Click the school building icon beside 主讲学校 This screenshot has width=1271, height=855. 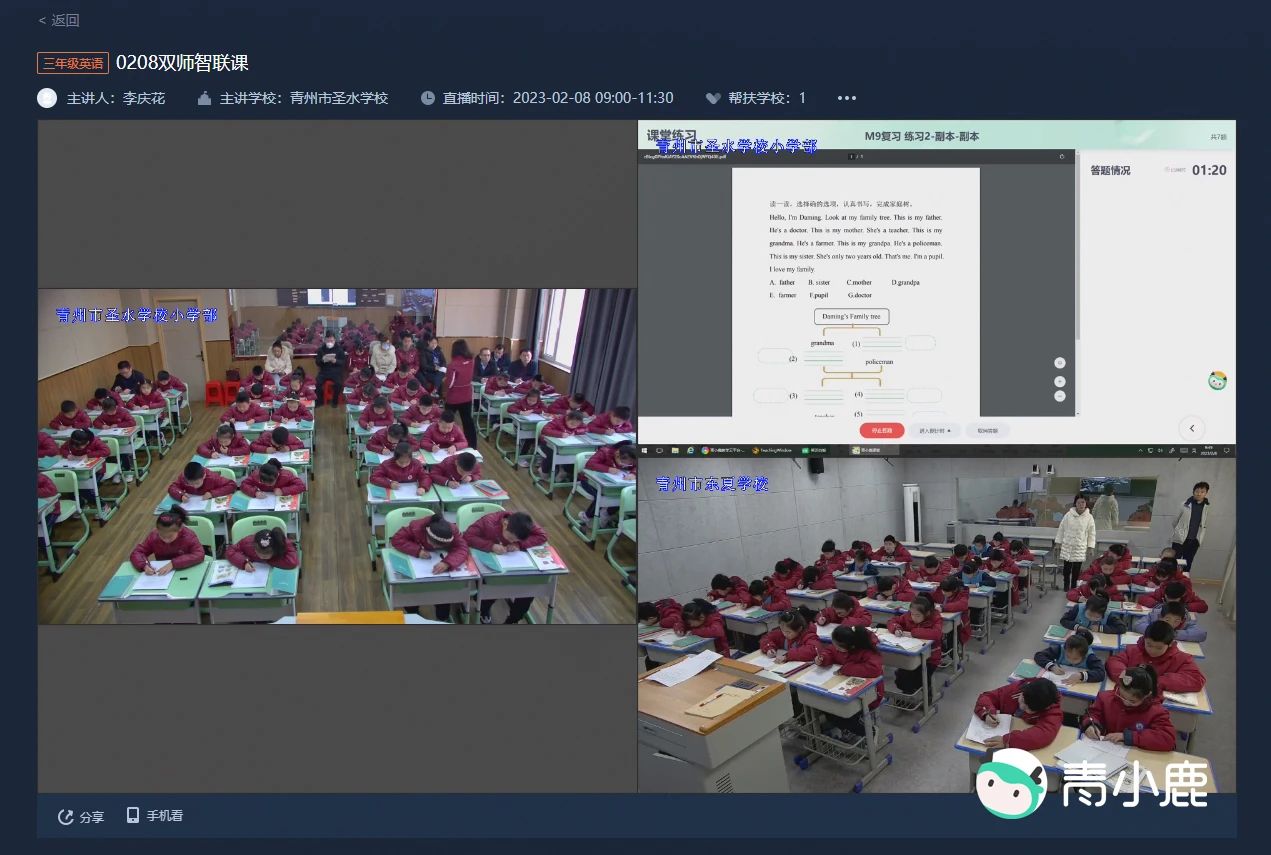click(205, 98)
